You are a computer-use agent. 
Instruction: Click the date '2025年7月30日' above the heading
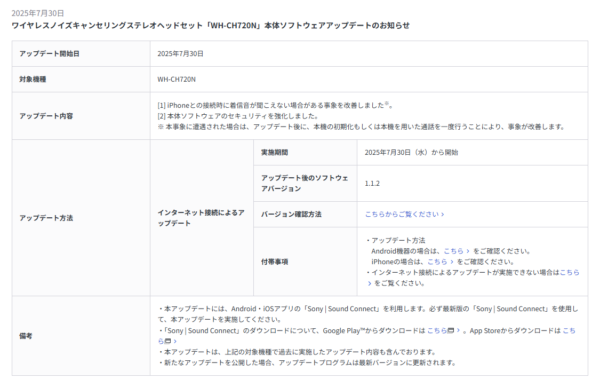(38, 13)
